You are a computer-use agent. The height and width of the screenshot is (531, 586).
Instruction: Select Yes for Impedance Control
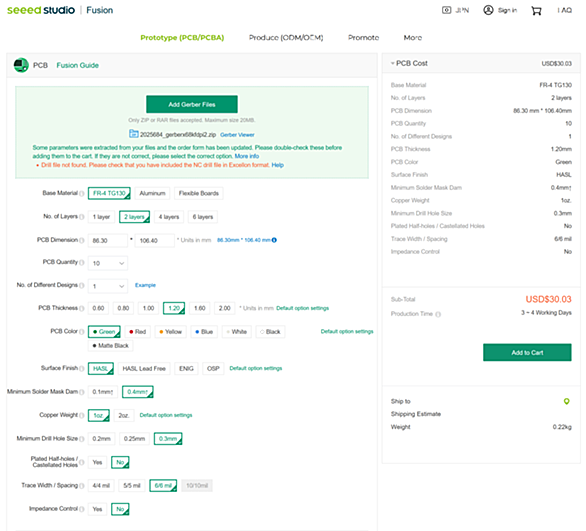[97, 509]
